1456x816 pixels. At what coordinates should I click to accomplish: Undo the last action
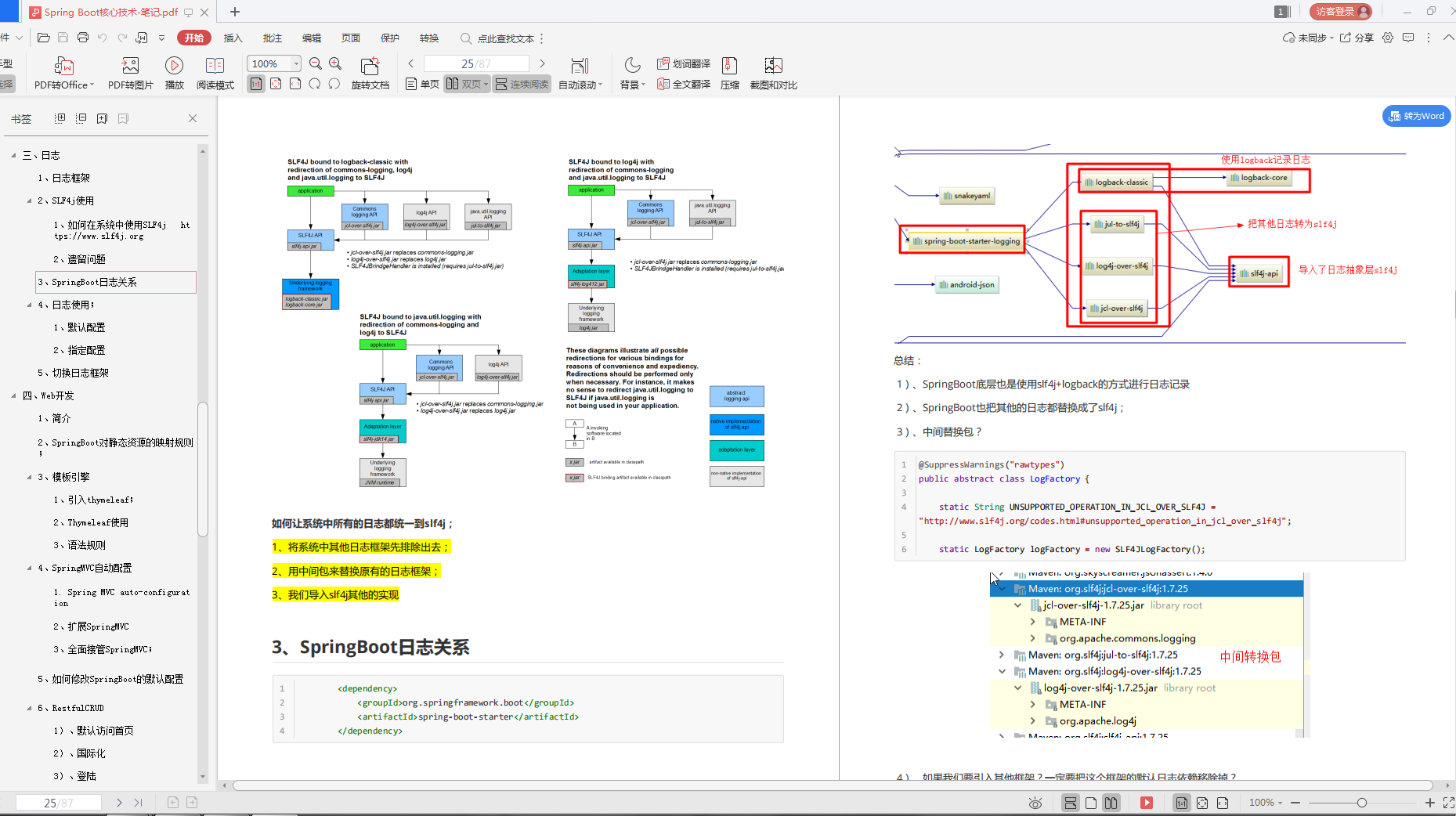pyautogui.click(x=102, y=38)
